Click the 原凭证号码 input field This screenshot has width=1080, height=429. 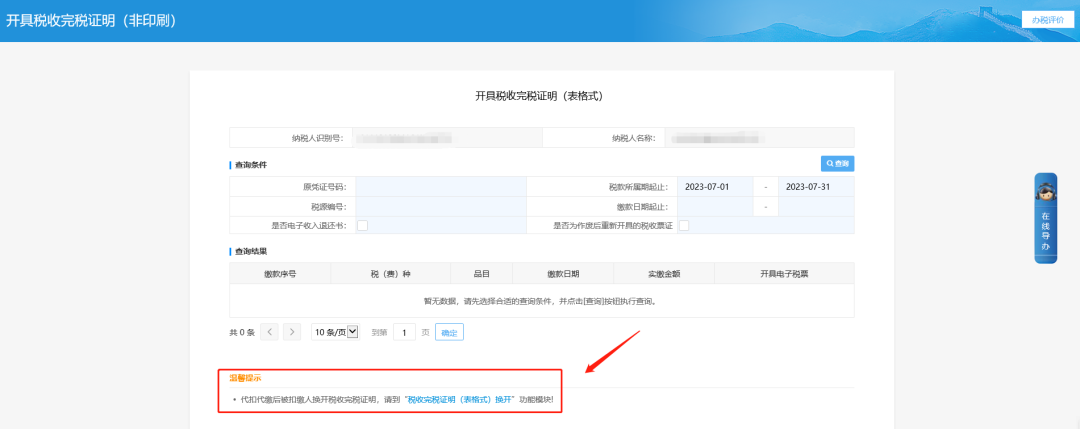440,187
